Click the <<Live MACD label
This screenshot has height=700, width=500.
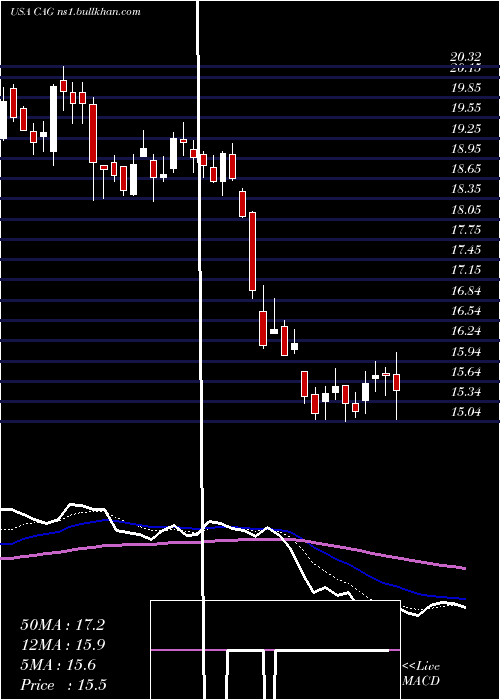[x=421, y=674]
